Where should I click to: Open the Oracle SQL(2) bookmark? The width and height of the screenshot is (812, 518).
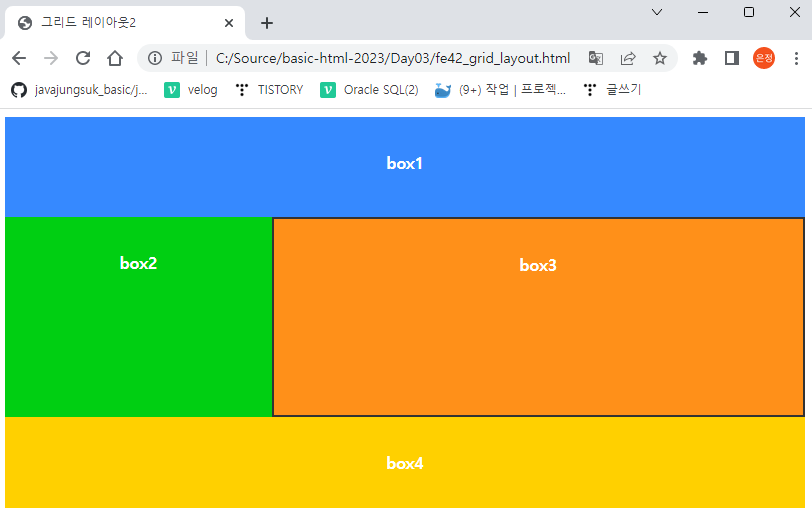click(x=369, y=90)
